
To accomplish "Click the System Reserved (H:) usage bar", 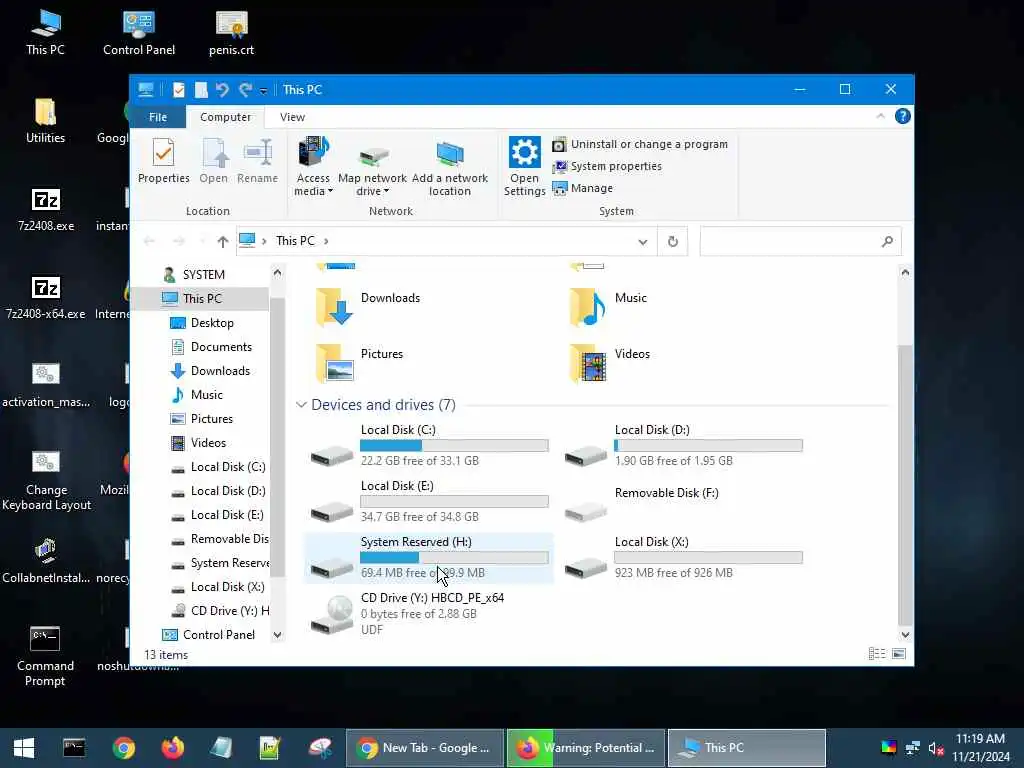I will 454,558.
